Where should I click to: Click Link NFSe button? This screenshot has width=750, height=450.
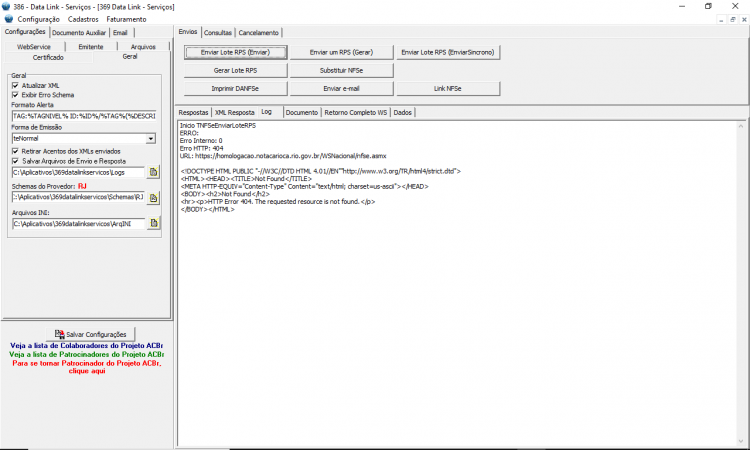pyautogui.click(x=448, y=89)
